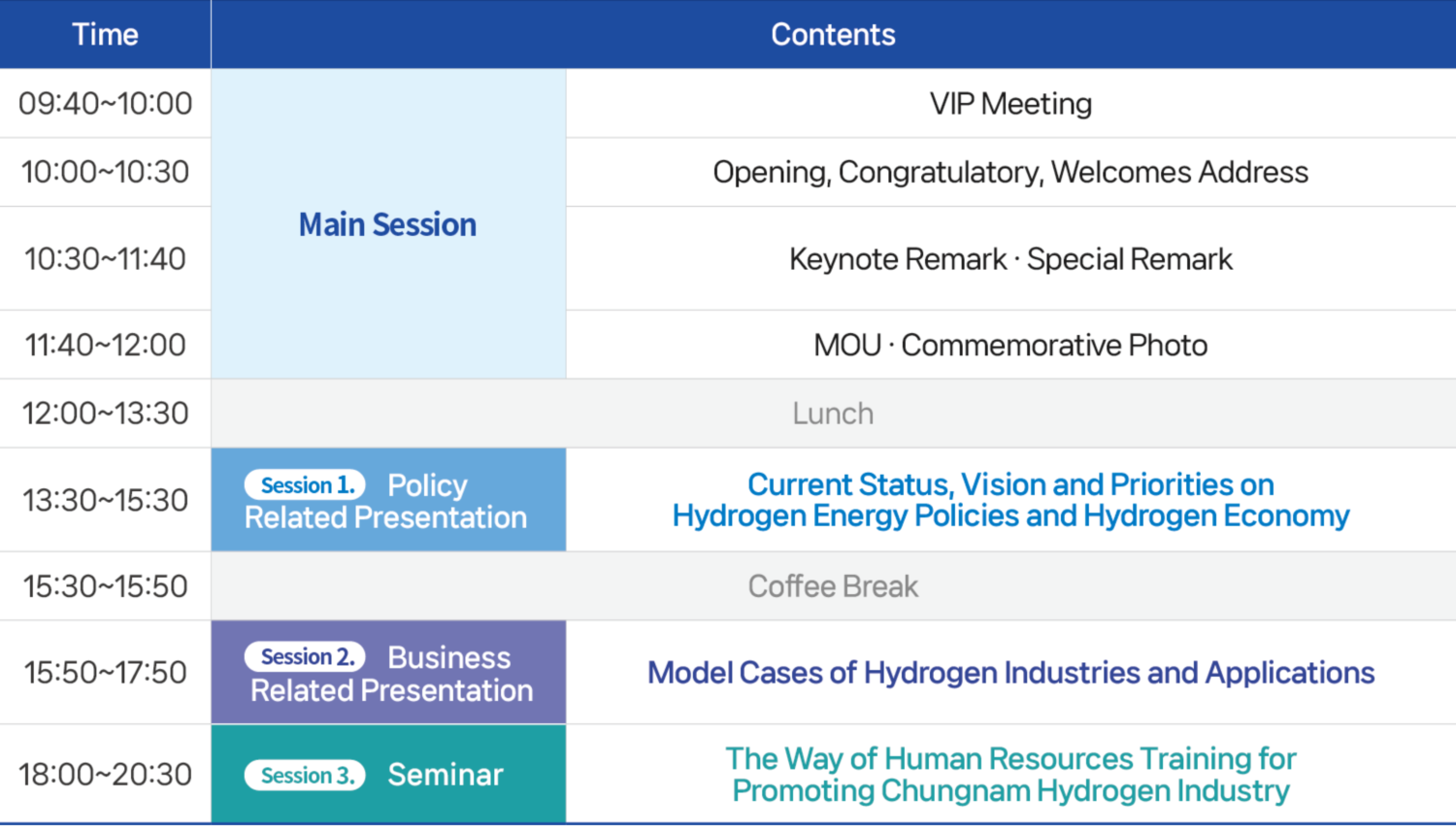
Task: Click Keynote Remark · Special Remark entry
Action: pyautogui.click(x=1010, y=259)
